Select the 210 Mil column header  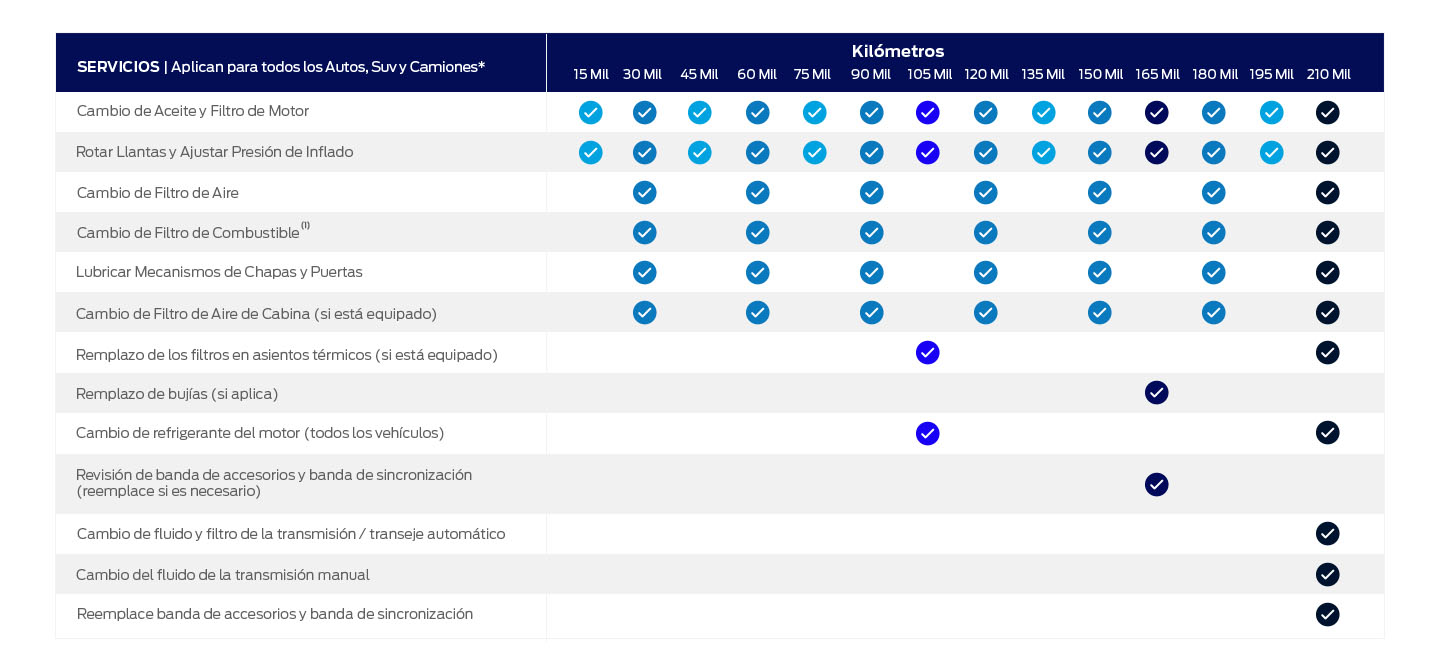click(x=1328, y=74)
